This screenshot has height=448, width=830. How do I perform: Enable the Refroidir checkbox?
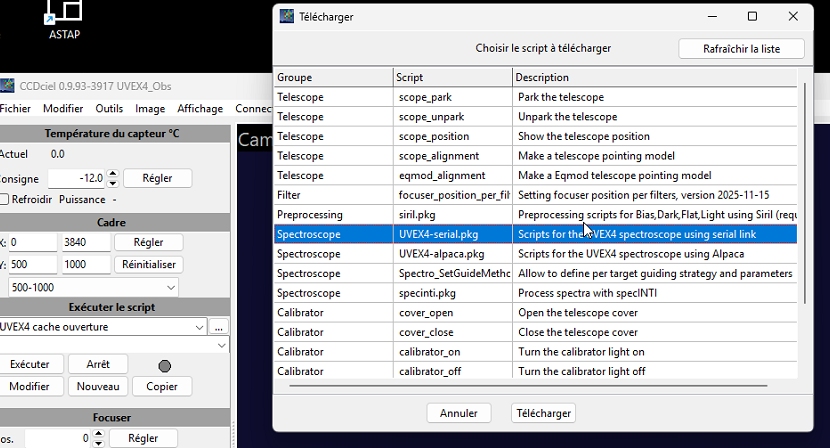[4, 199]
